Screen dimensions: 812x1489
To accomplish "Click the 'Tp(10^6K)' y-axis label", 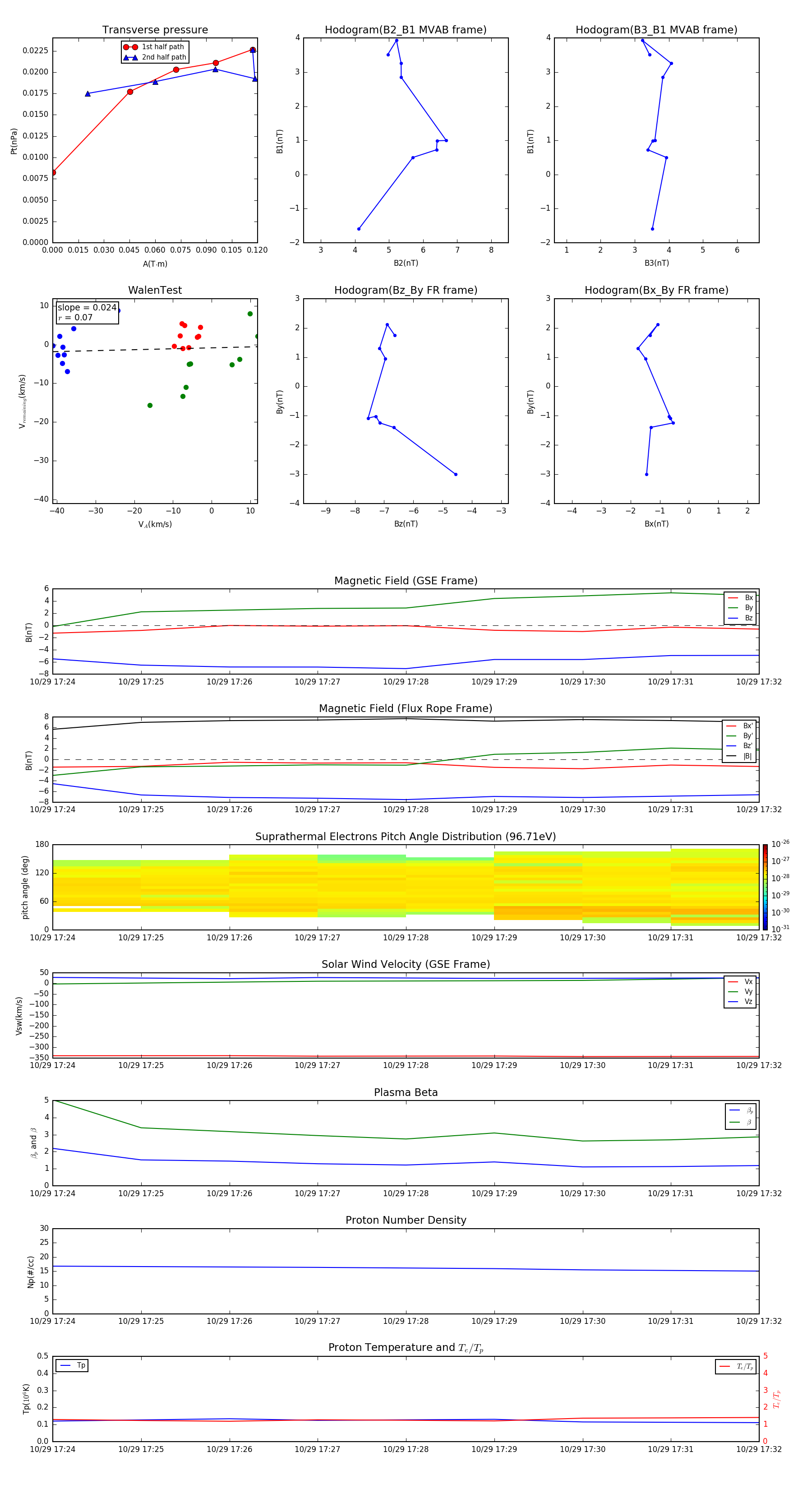I will click(26, 1399).
